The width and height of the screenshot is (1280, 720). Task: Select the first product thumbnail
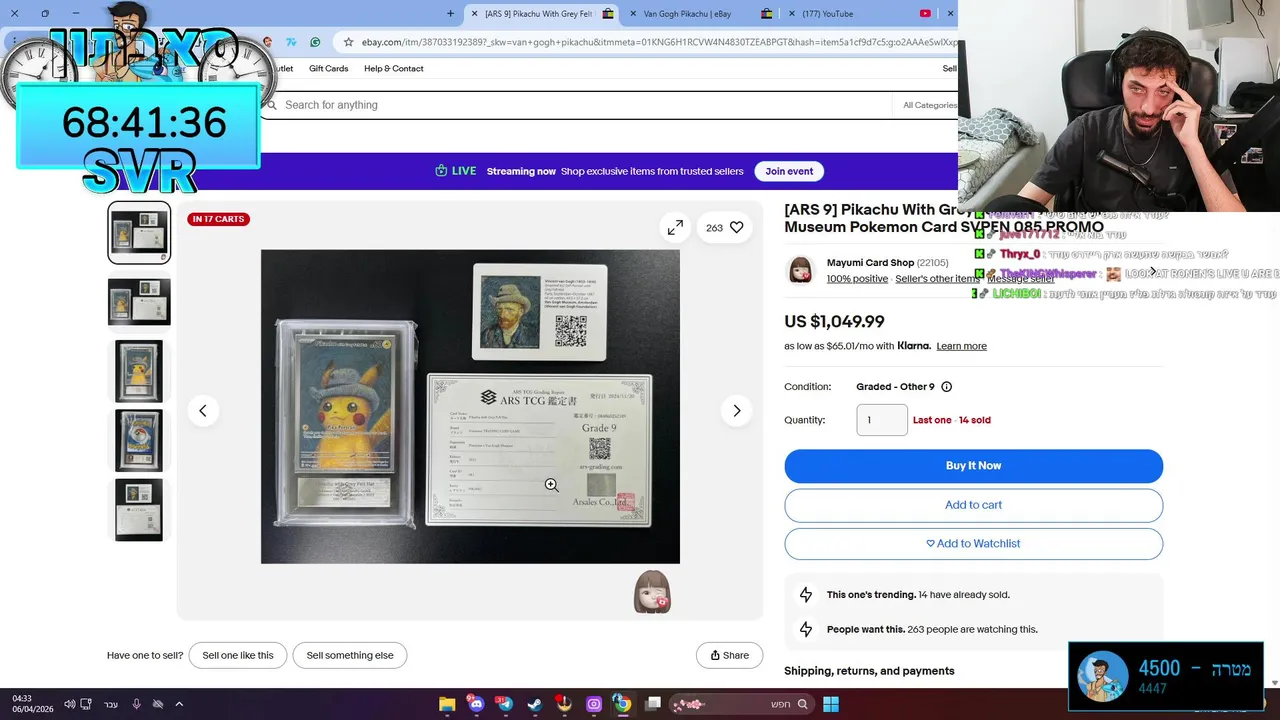click(139, 233)
